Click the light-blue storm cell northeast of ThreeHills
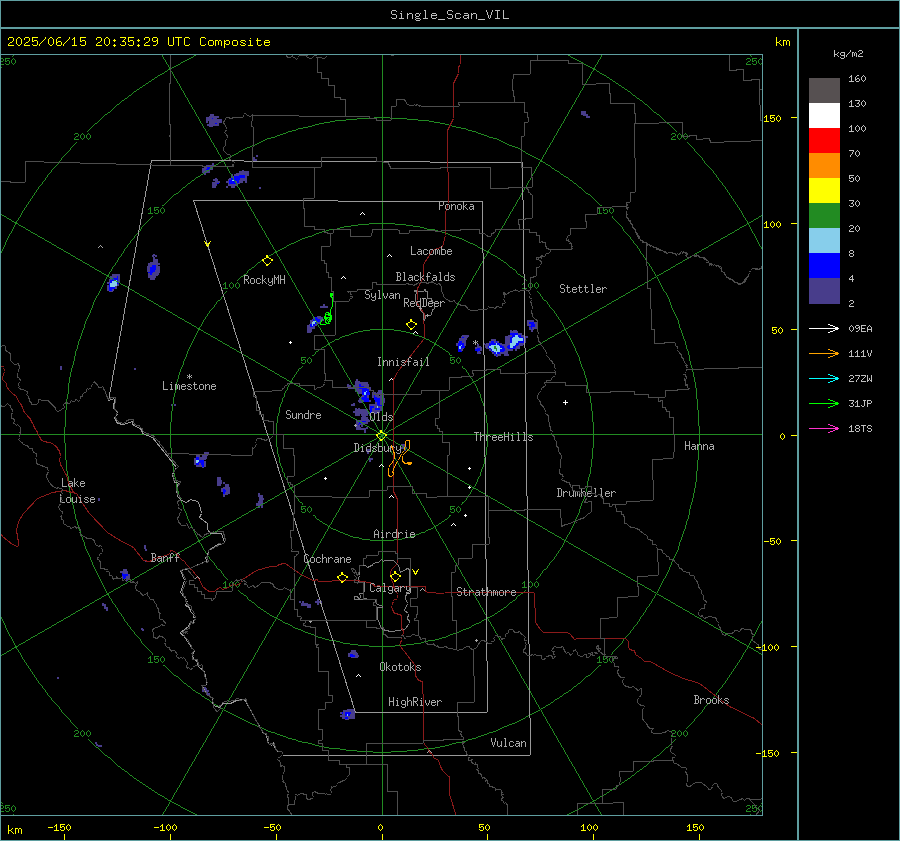 (514, 340)
